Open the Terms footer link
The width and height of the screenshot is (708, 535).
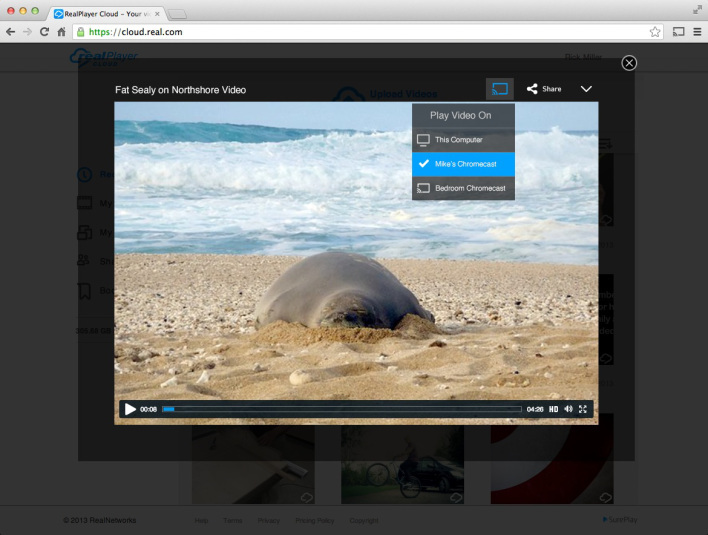[x=233, y=521]
